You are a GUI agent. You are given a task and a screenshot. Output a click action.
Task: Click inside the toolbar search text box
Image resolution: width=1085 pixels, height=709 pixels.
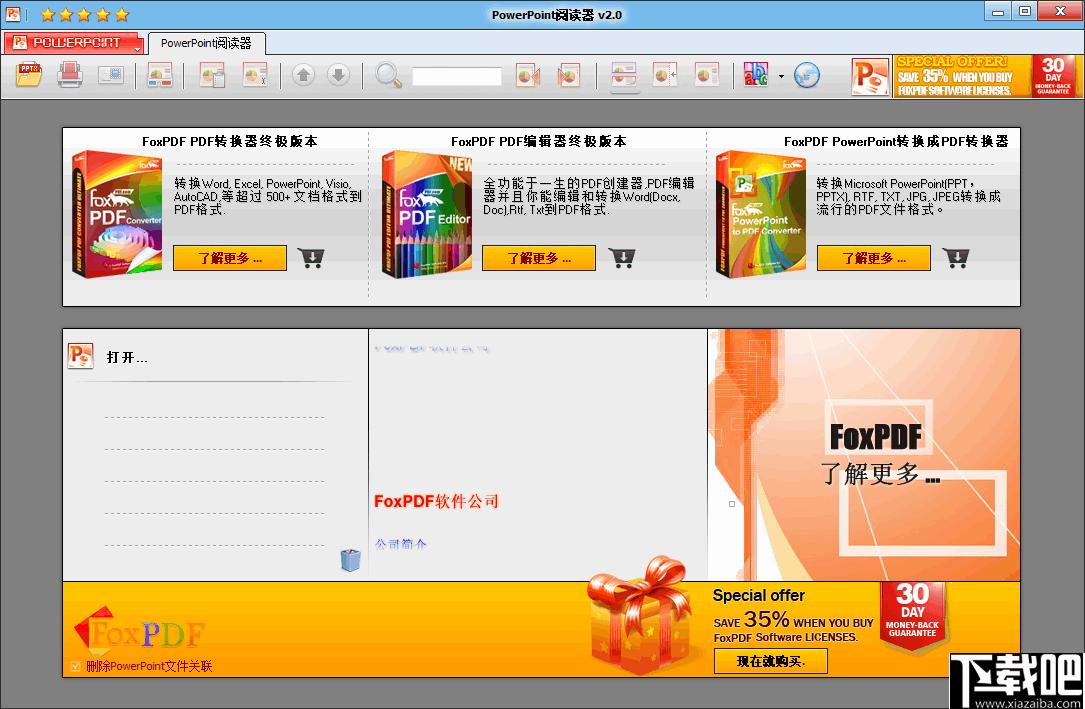click(x=457, y=76)
